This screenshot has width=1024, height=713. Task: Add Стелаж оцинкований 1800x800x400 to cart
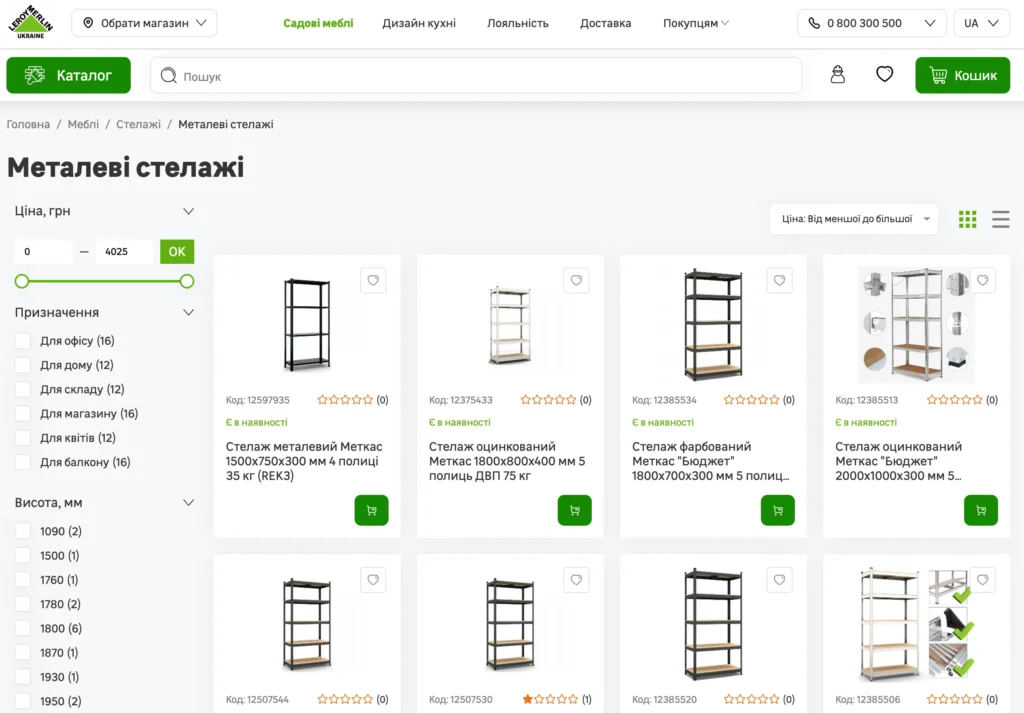[x=574, y=510]
